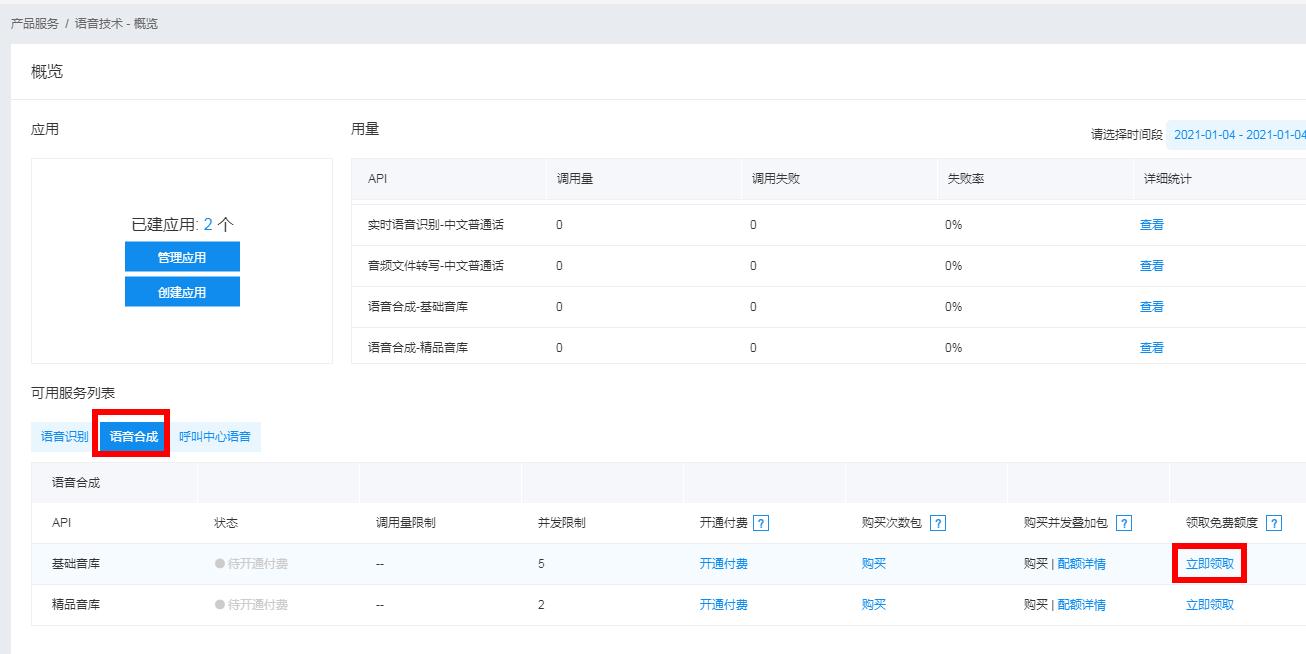Open the date range picker 2021-01-04
The height and width of the screenshot is (654, 1306).
1238,135
